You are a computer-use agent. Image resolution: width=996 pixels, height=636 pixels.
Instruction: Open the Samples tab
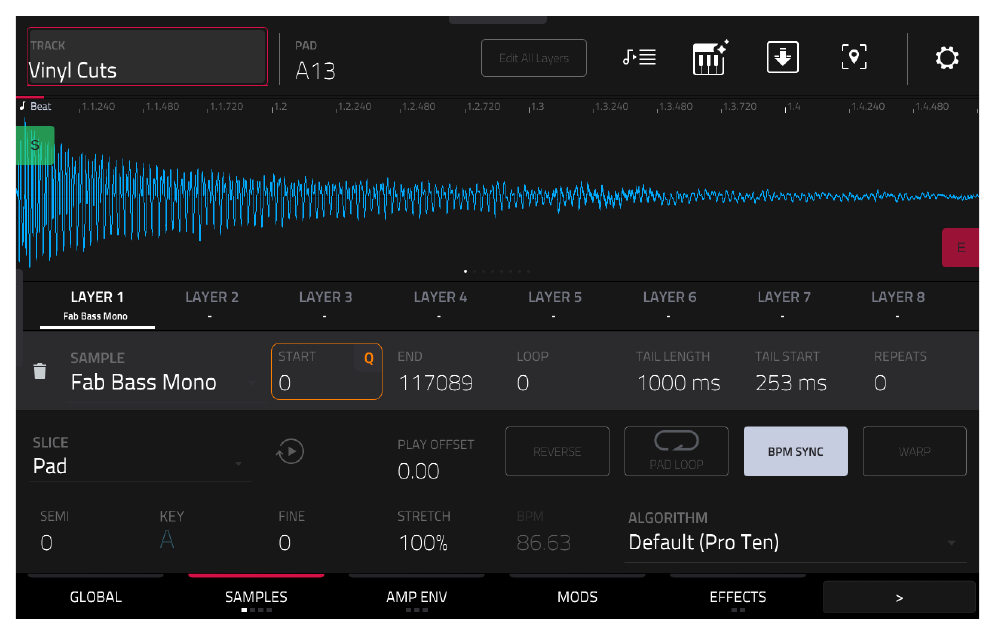(256, 597)
